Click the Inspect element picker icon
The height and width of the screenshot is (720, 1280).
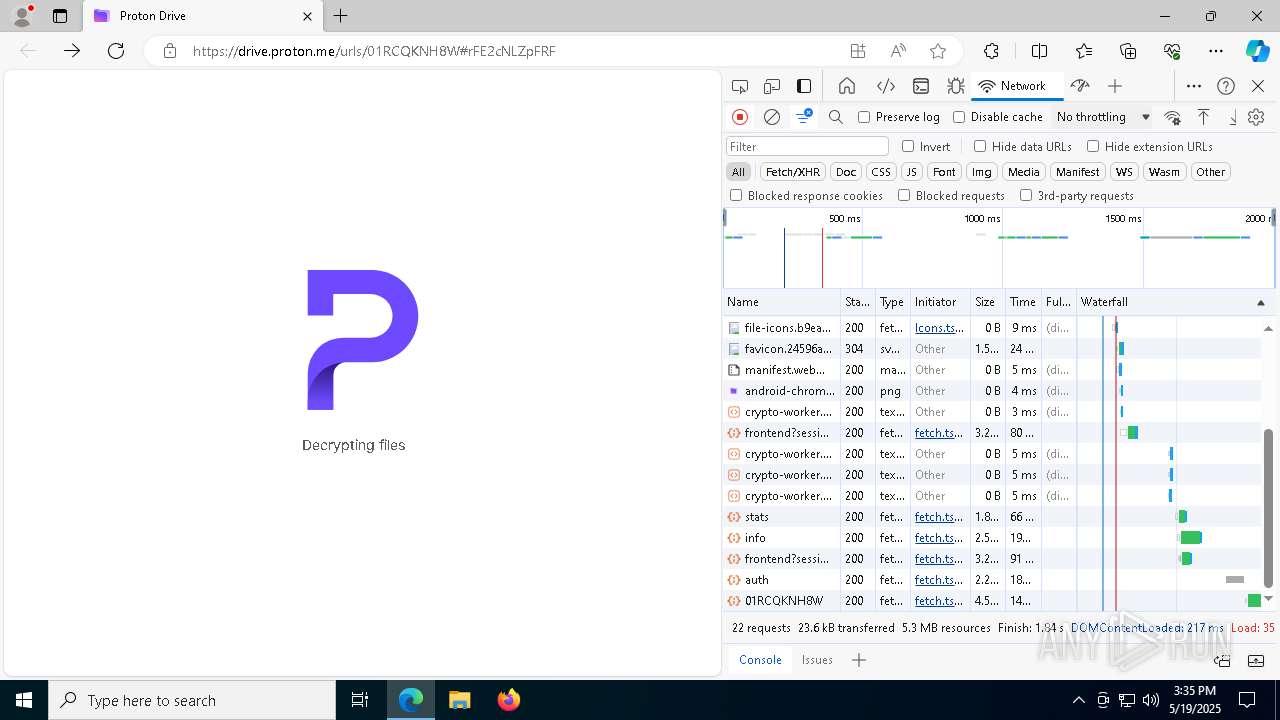point(740,86)
